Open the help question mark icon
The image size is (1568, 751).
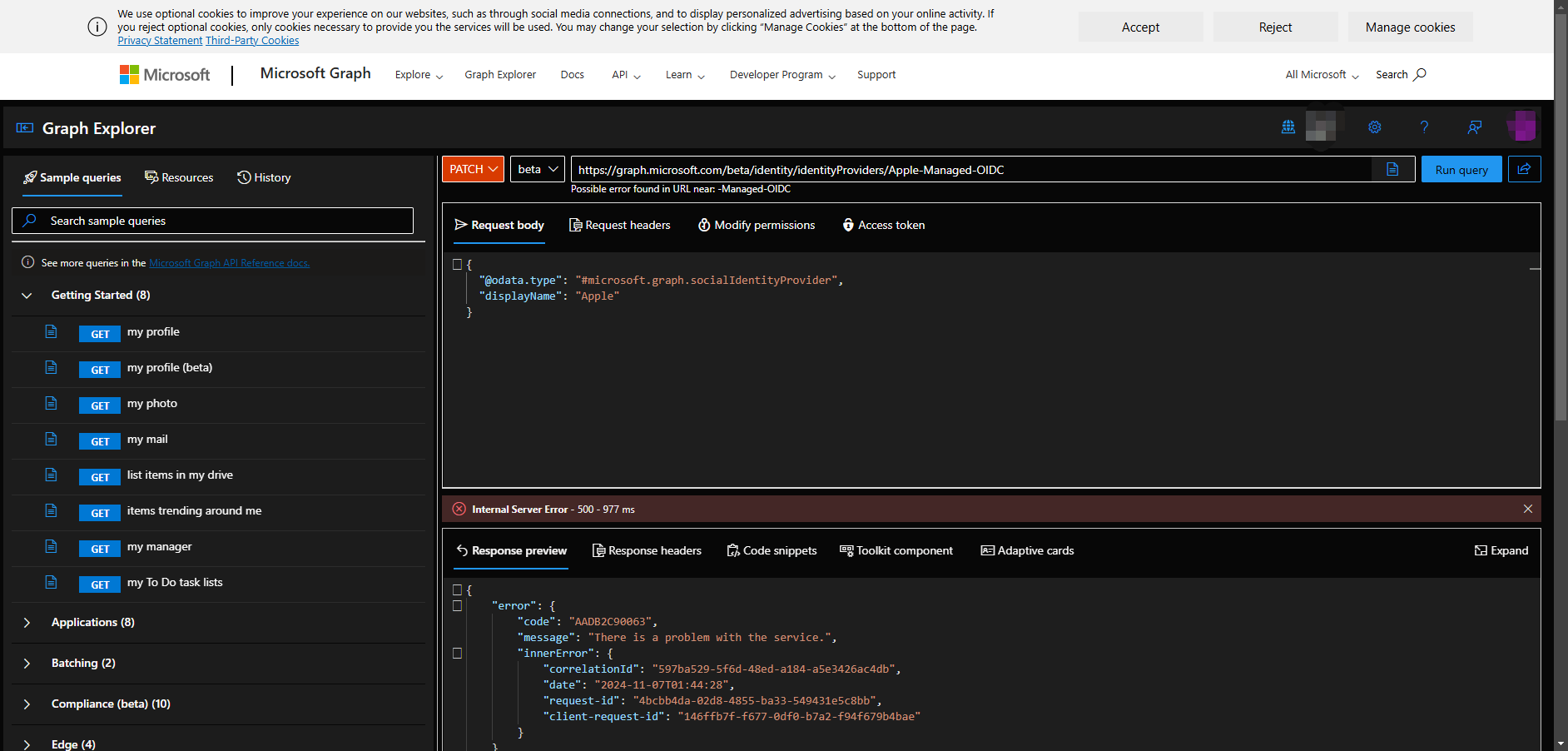coord(1424,127)
